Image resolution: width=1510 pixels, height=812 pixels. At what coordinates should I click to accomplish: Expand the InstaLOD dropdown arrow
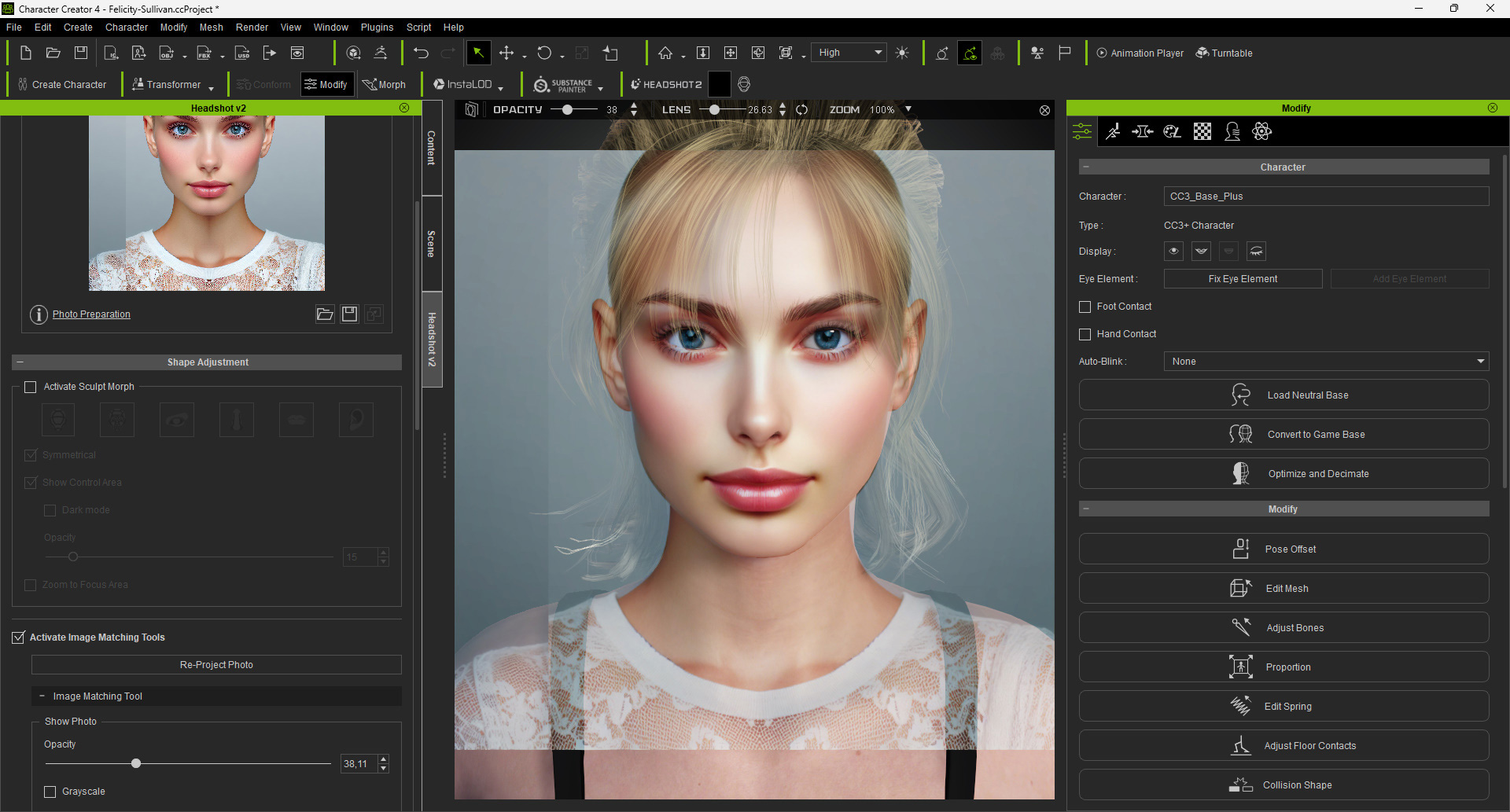[500, 87]
